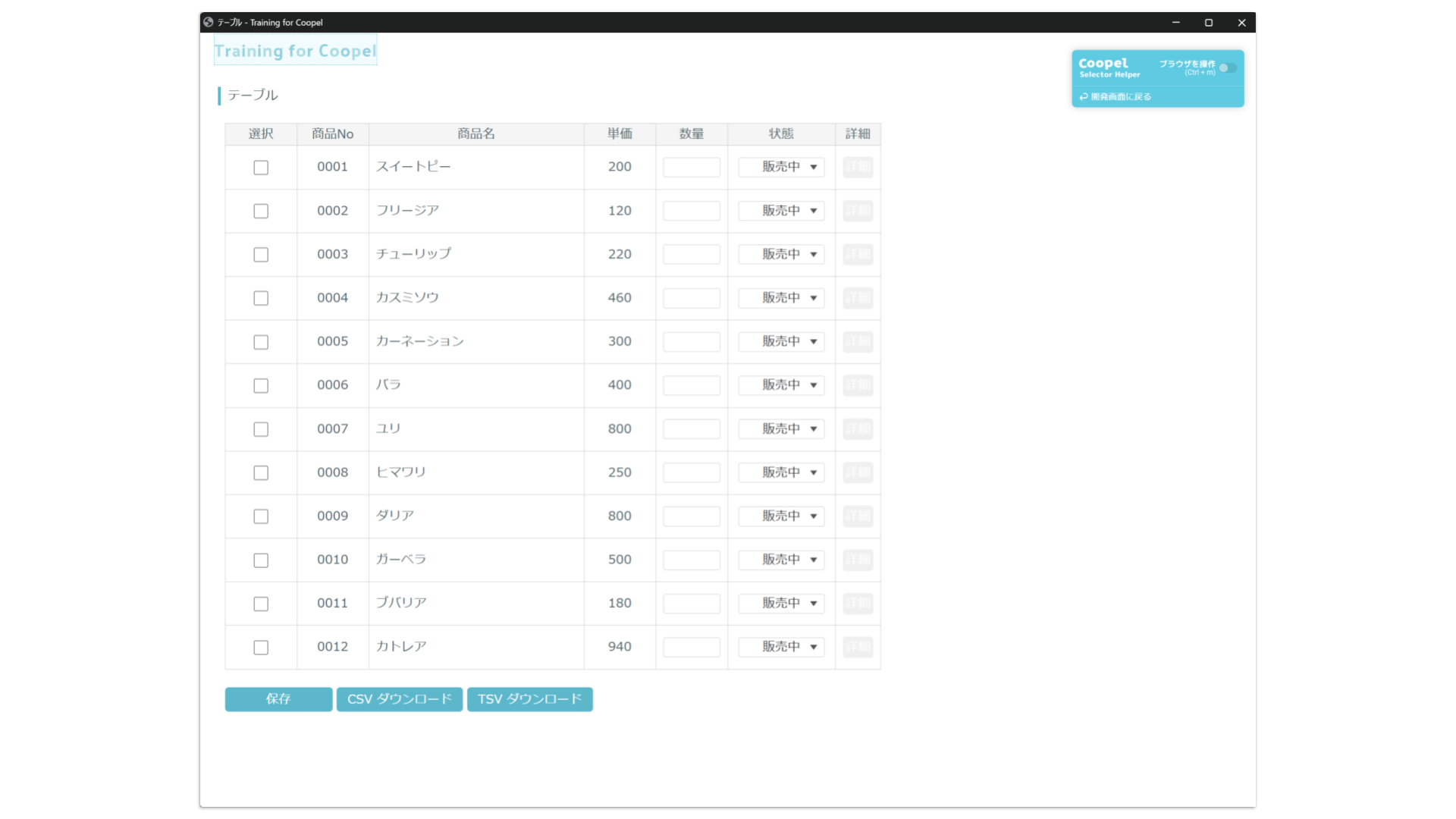
Task: Open the 状態 dropdown for ヒマワリ
Action: 781,472
